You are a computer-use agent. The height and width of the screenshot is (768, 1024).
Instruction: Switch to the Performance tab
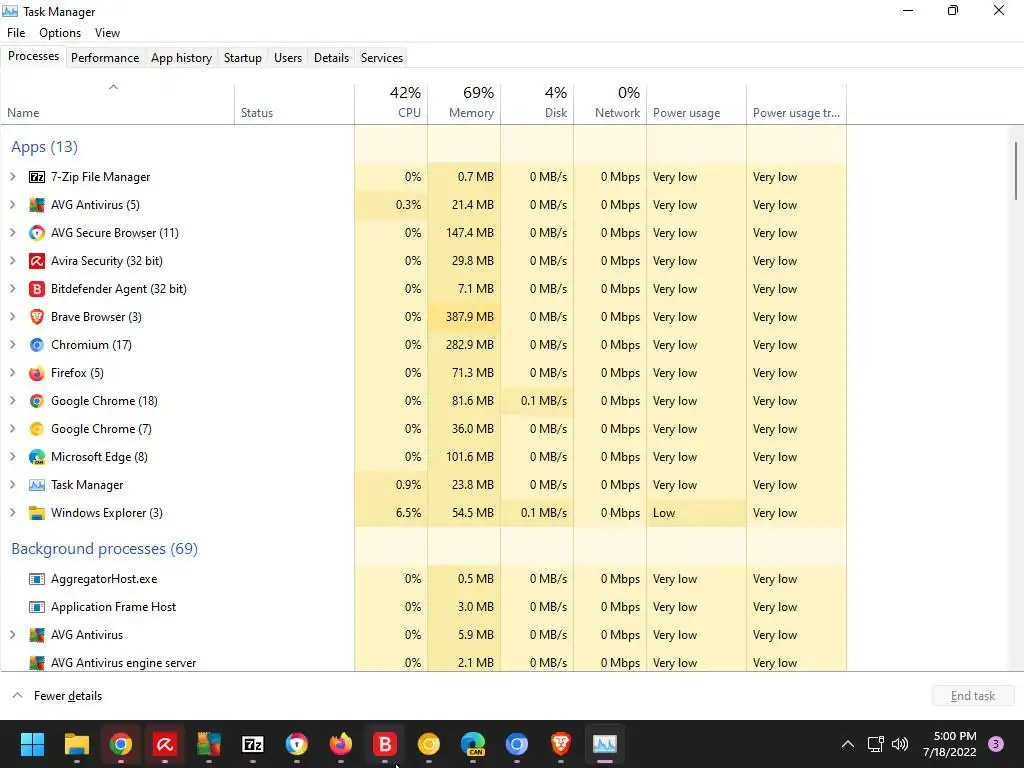click(x=105, y=57)
